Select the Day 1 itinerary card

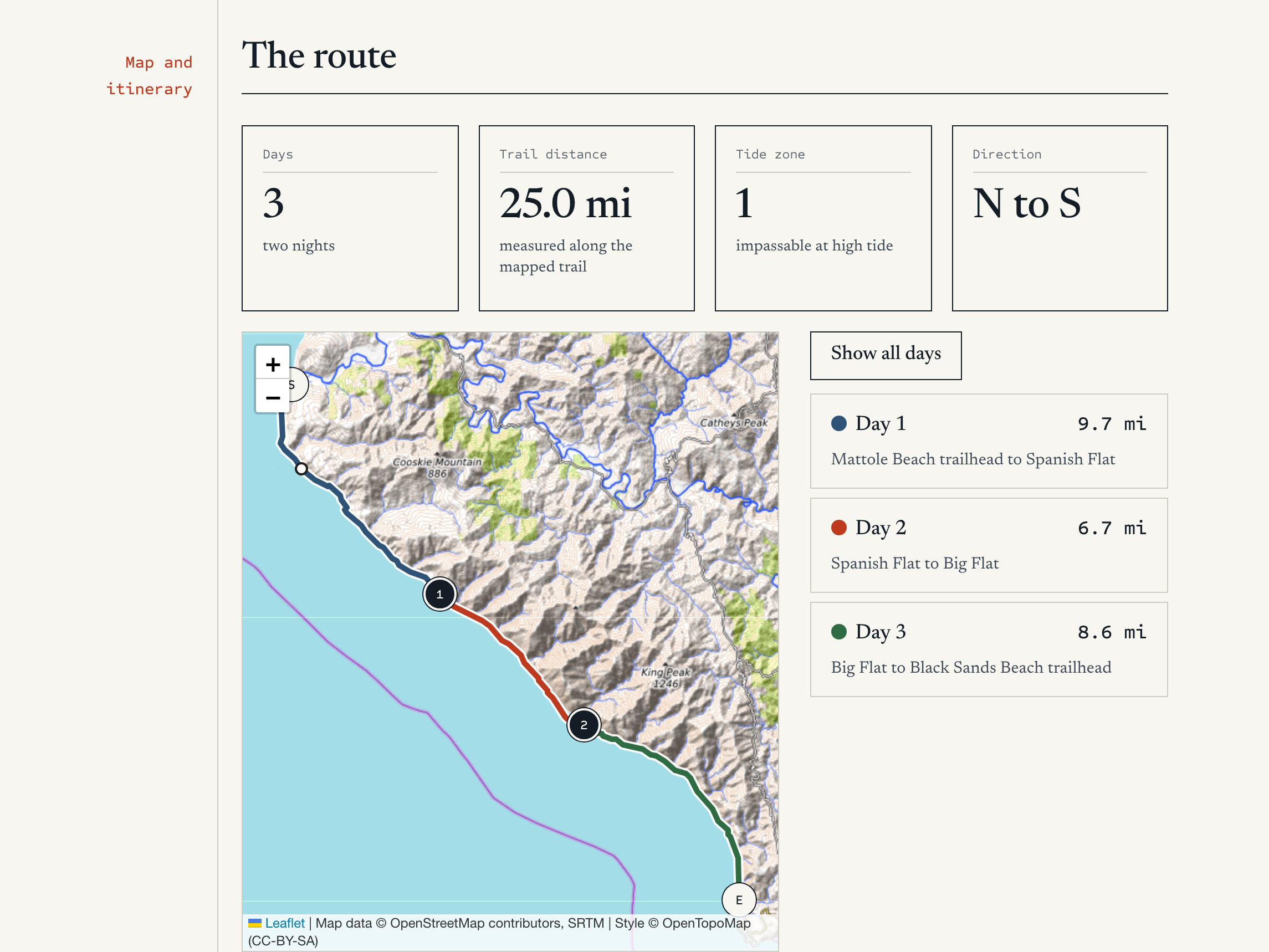click(989, 441)
